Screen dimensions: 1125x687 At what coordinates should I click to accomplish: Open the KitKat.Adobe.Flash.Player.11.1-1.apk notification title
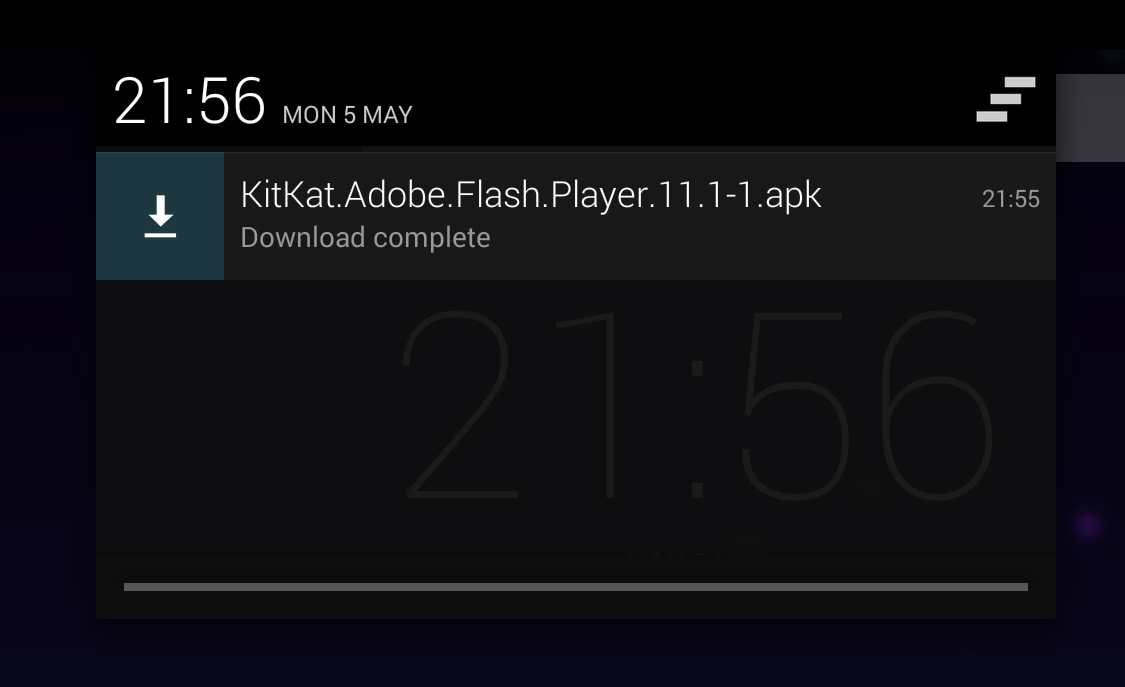[x=530, y=195]
